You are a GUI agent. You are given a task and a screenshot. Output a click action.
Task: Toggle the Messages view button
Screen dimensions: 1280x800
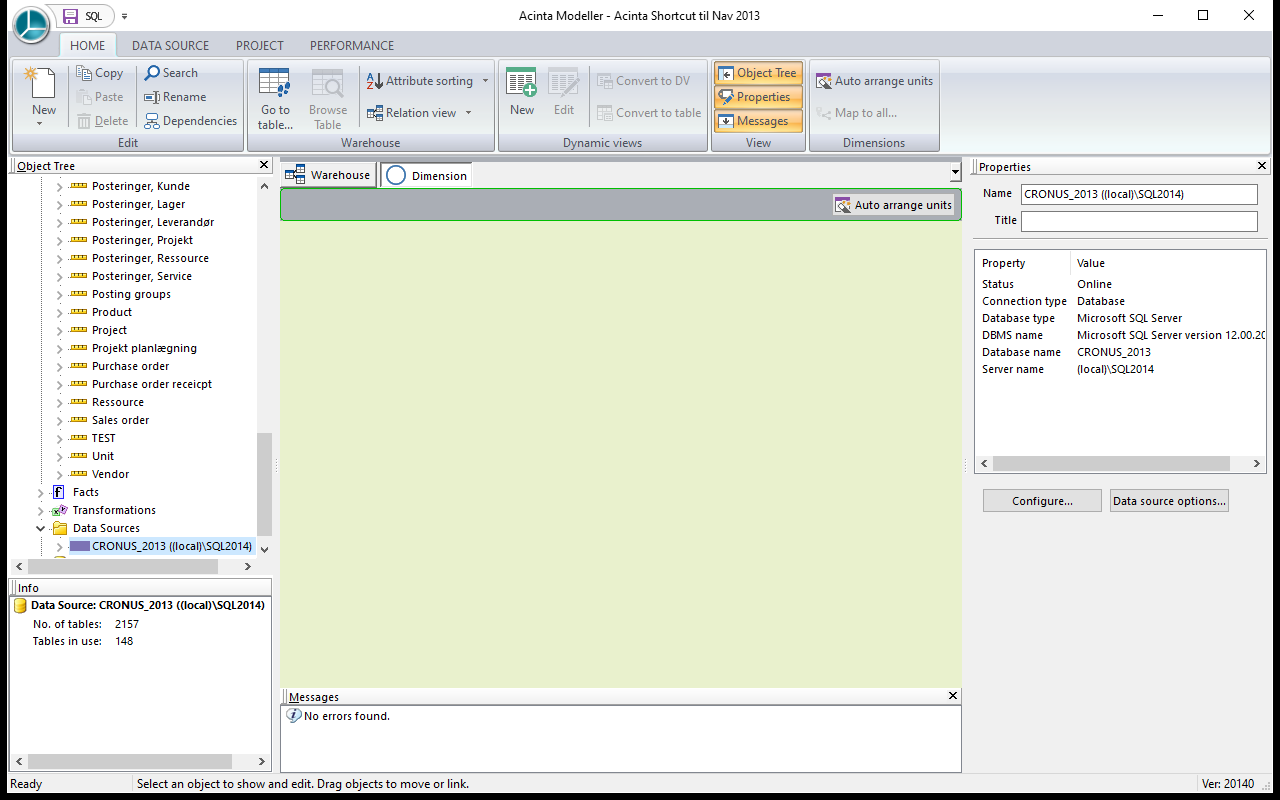[x=758, y=121]
